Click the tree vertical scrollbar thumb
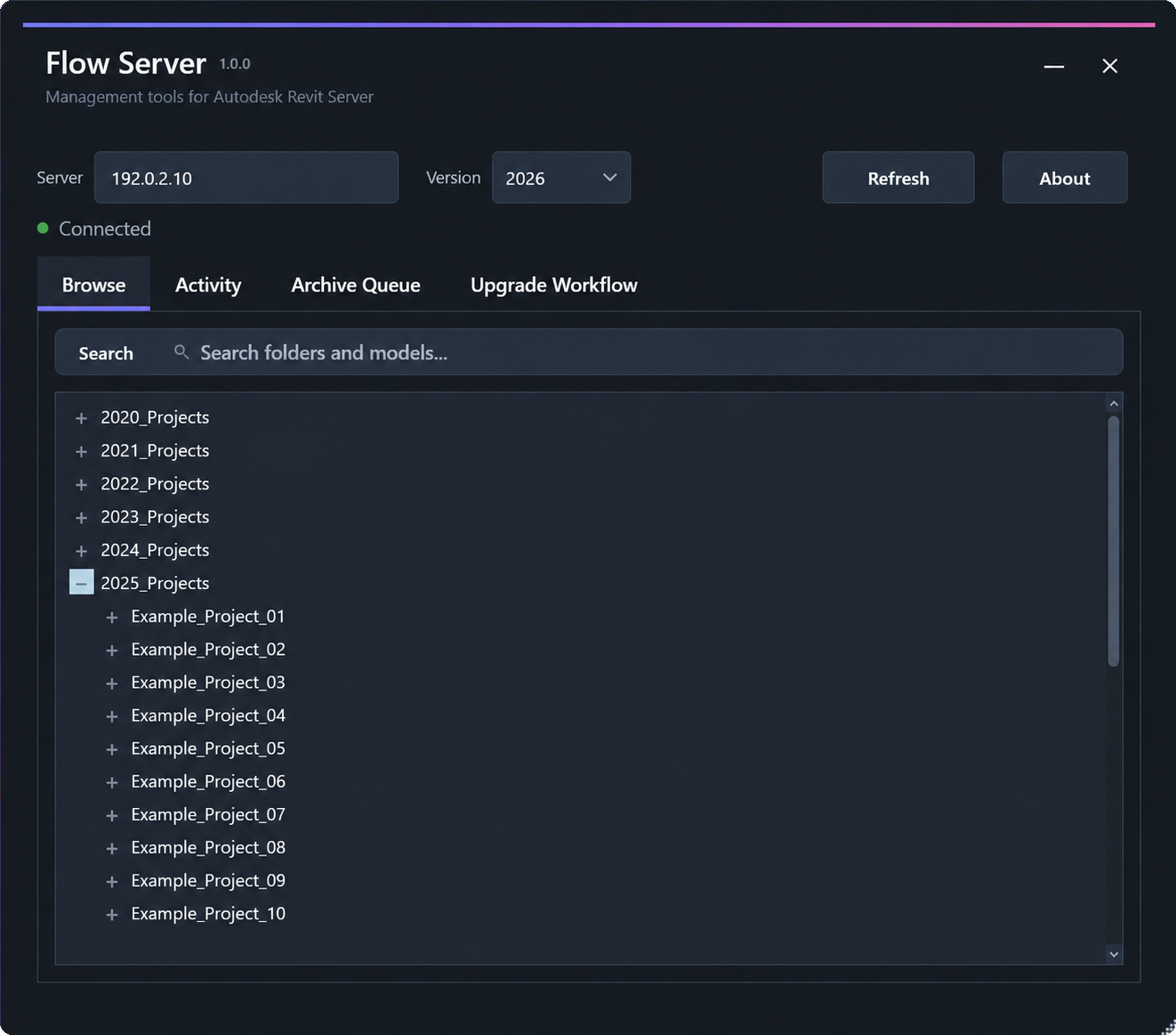 (x=1114, y=541)
